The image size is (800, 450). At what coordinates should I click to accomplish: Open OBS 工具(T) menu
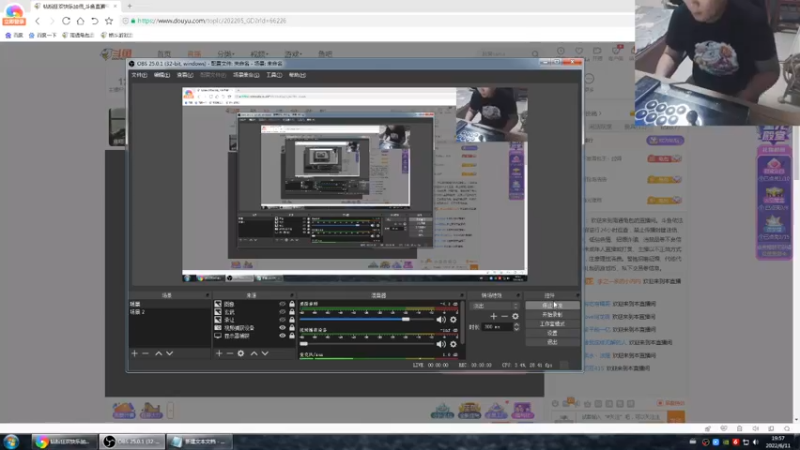[274, 75]
